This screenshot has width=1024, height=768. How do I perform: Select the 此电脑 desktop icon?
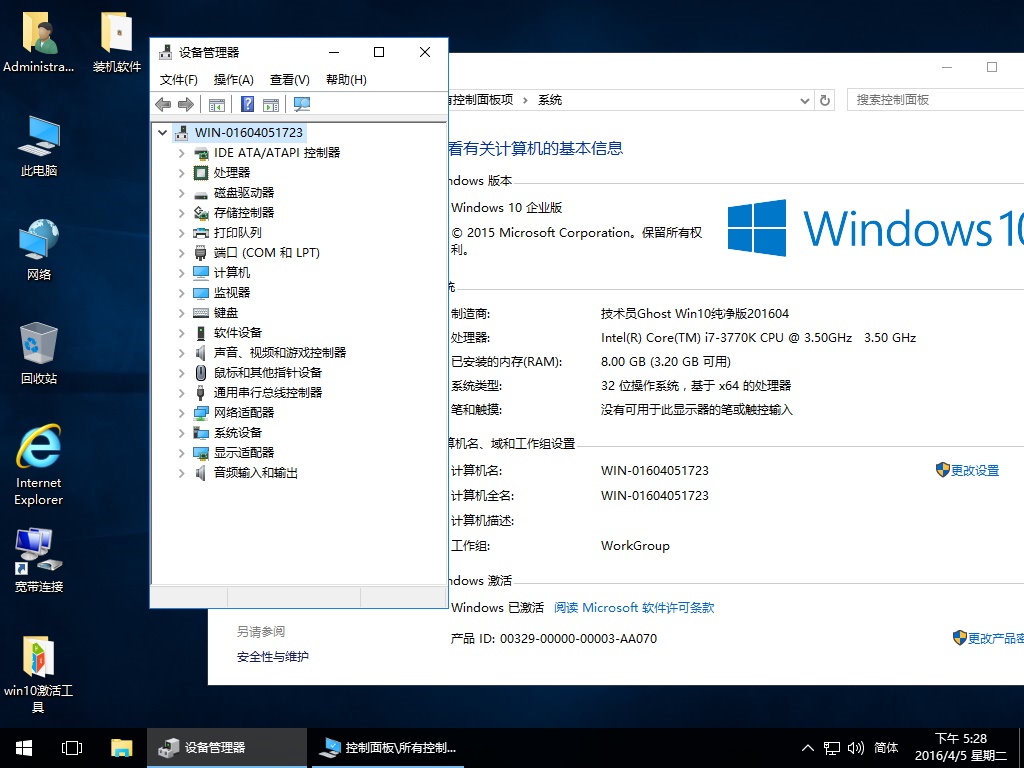pos(39,146)
